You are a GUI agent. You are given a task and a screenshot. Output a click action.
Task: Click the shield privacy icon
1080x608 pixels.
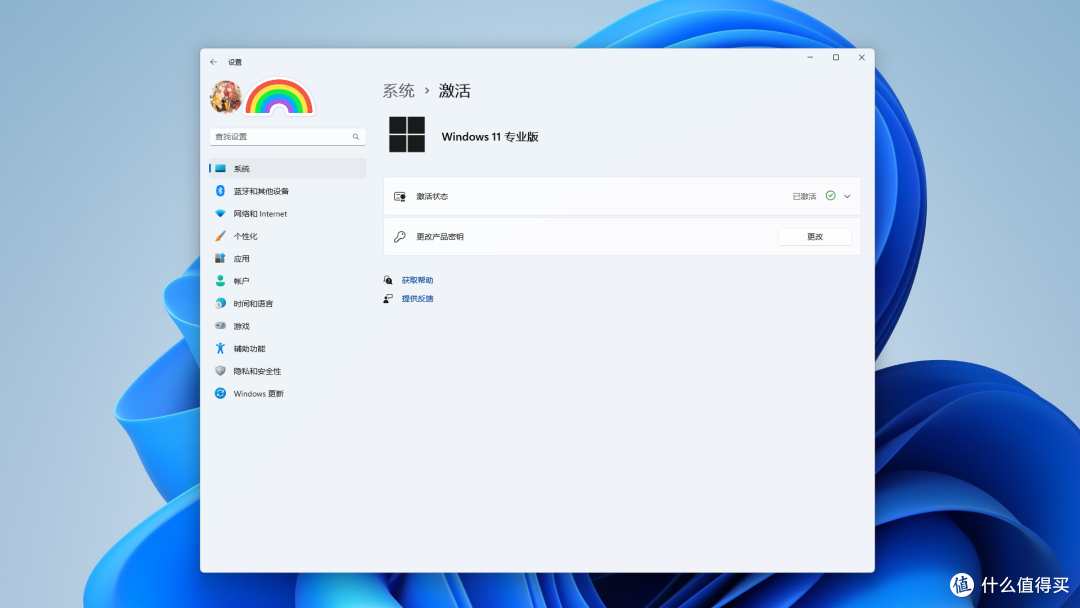tap(220, 371)
